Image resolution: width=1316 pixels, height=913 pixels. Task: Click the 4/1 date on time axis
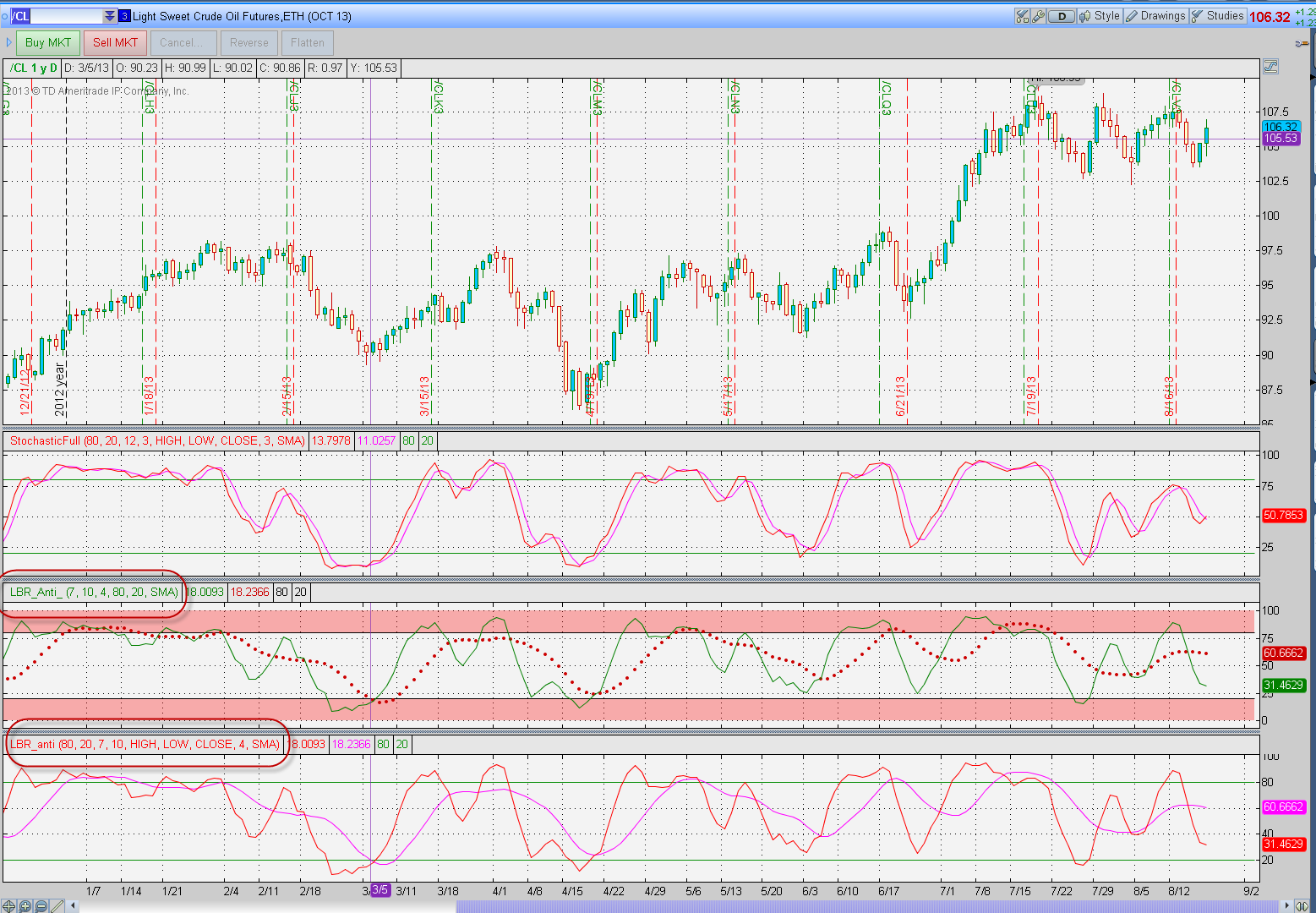click(x=500, y=891)
